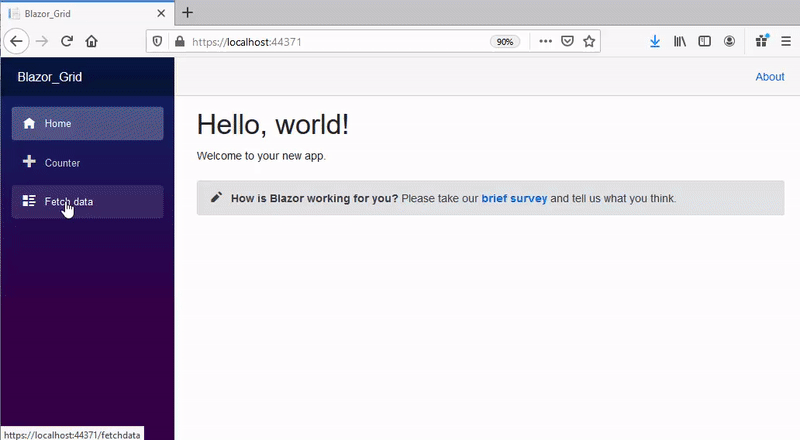Click 'Welcome to your new app.' text
Viewport: 800px width, 440px height.
pyautogui.click(x=261, y=156)
